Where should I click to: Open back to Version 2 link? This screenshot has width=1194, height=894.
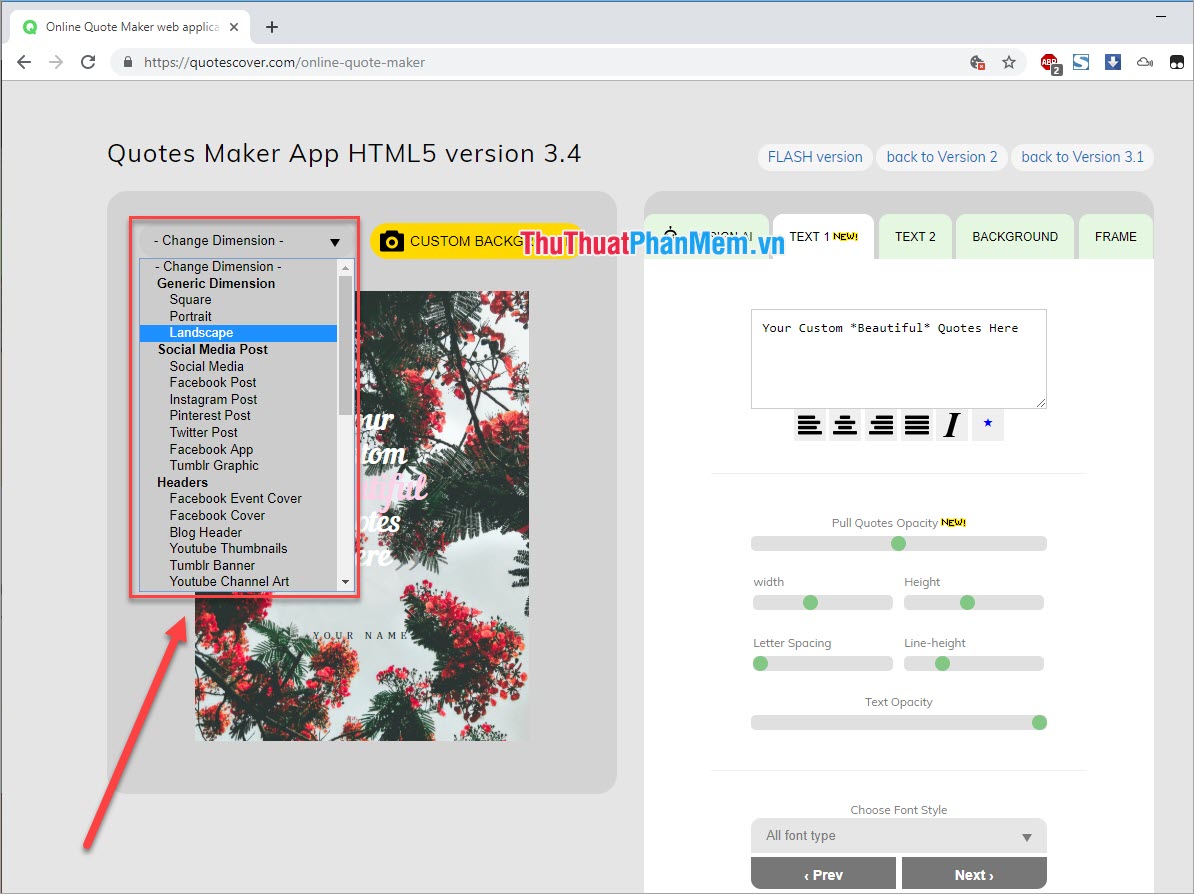[941, 157]
